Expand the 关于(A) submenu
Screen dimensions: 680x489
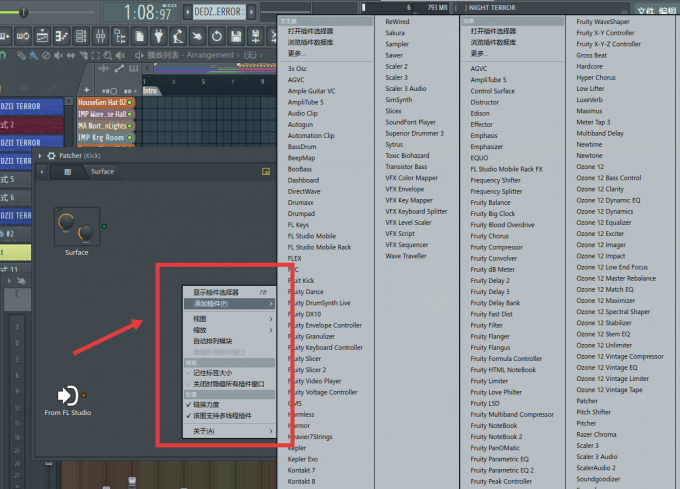click(229, 431)
